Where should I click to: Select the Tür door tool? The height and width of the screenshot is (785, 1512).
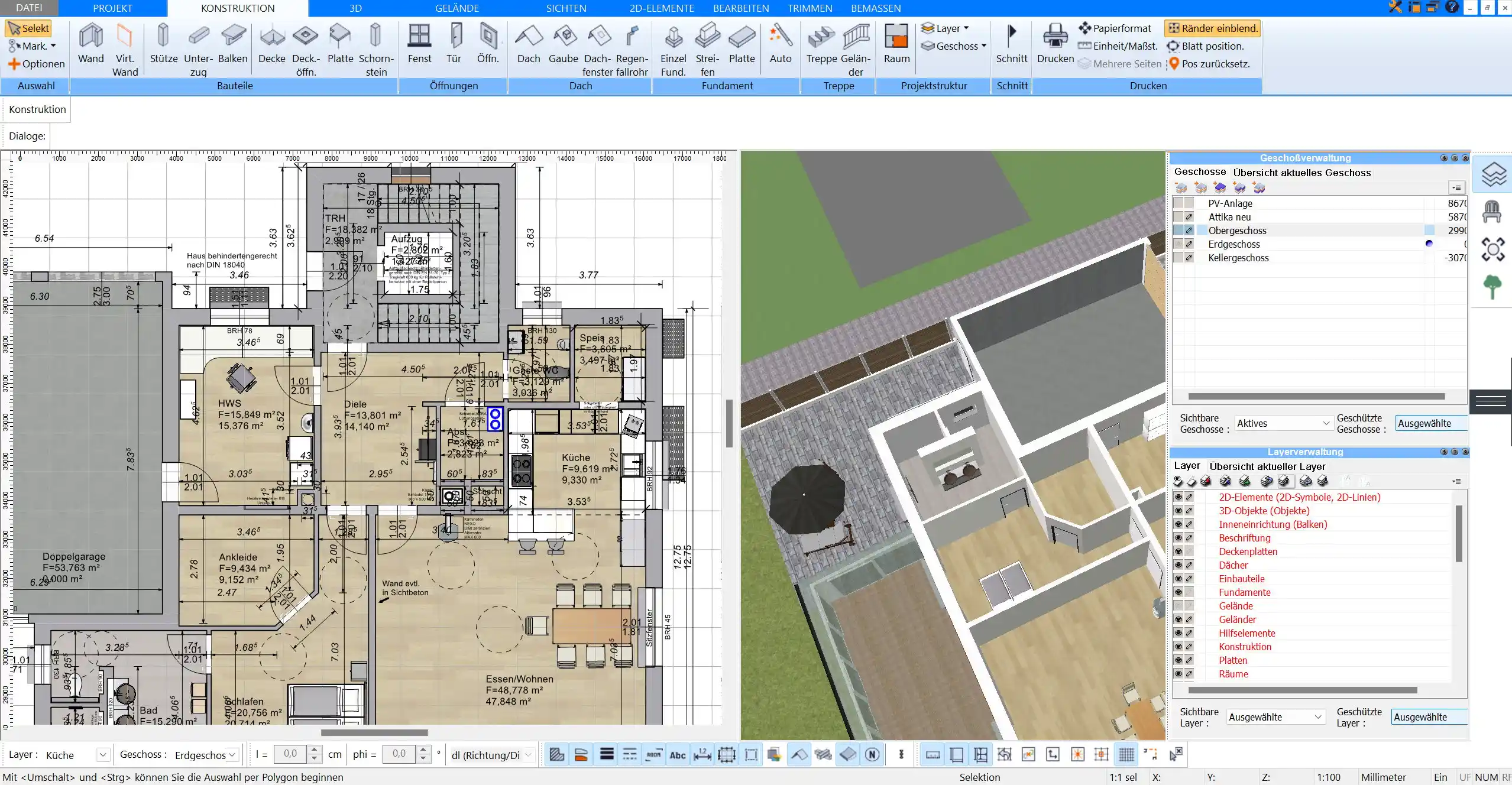454,44
